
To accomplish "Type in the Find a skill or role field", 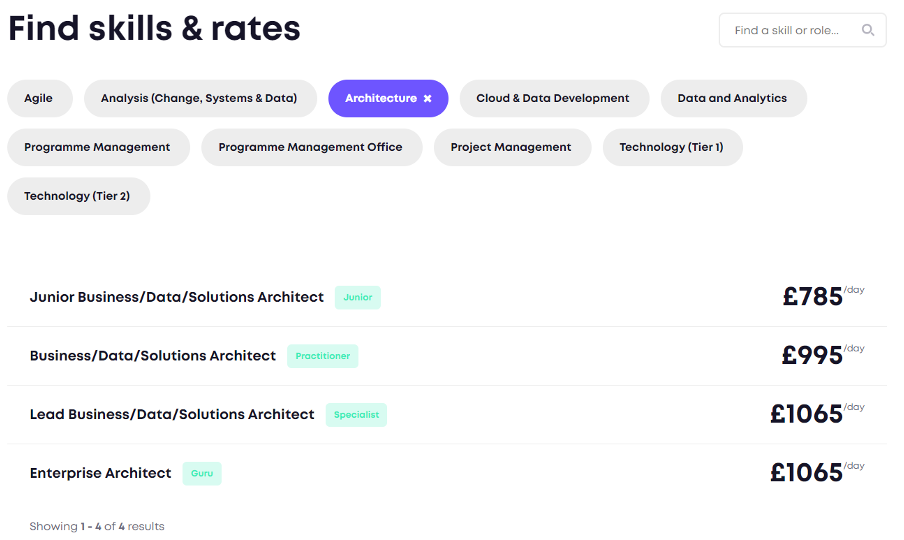I will click(790, 30).
